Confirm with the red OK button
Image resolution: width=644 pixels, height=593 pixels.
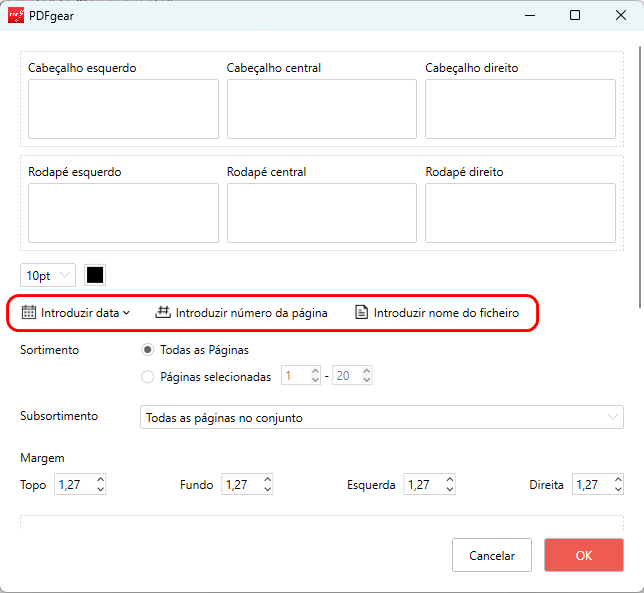pyautogui.click(x=584, y=555)
